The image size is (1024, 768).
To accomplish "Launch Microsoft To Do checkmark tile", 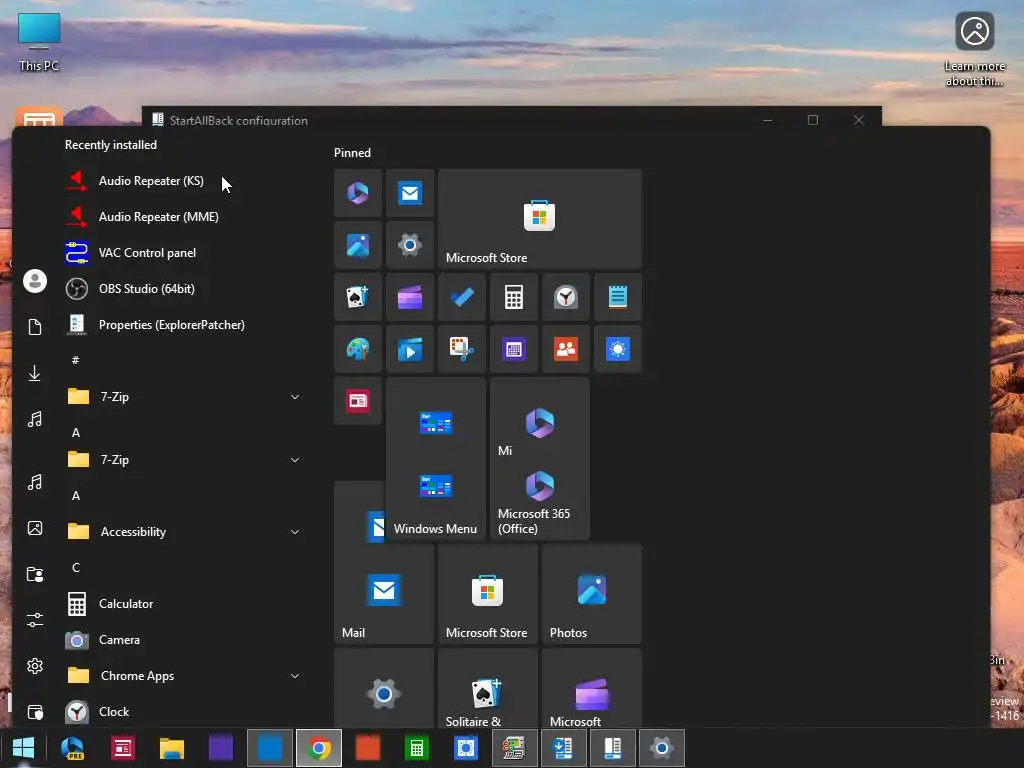I will tap(462, 297).
